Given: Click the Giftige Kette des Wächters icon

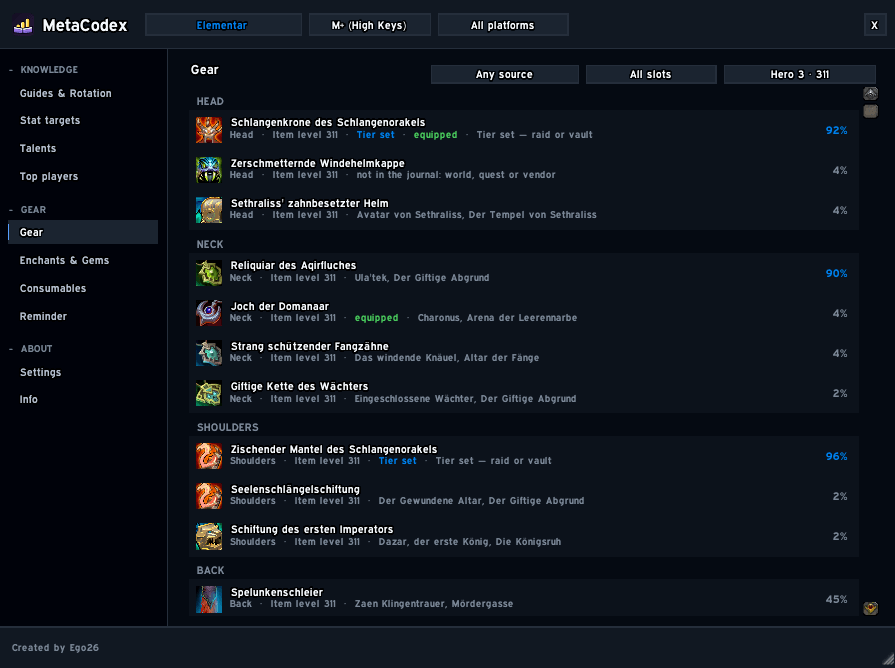Looking at the screenshot, I should 209,393.
